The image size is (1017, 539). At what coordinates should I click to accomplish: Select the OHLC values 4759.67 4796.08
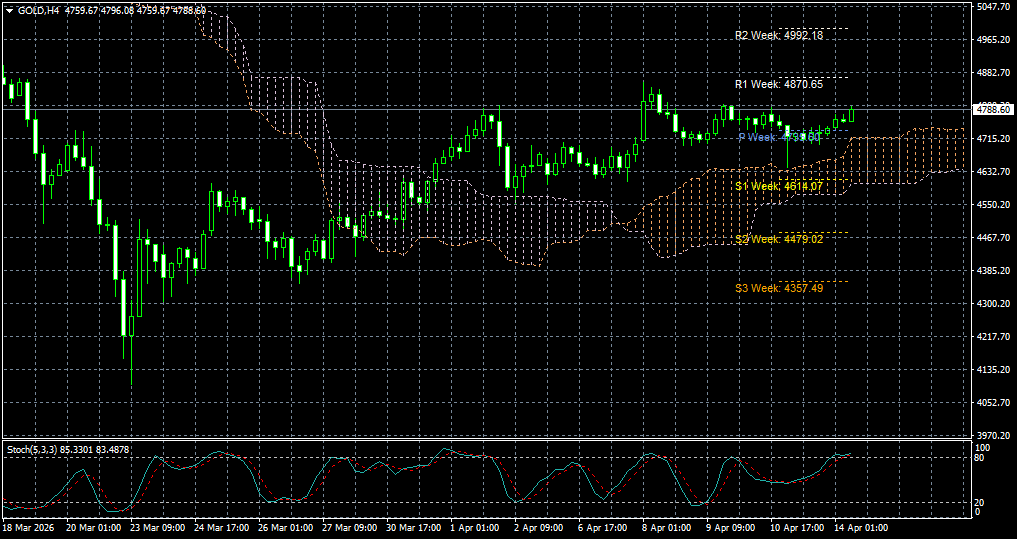click(101, 10)
